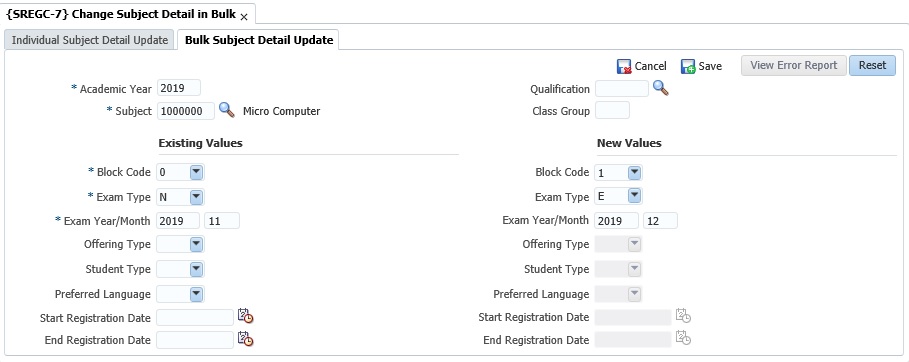Open Qualification search magnifier icon

pos(661,88)
